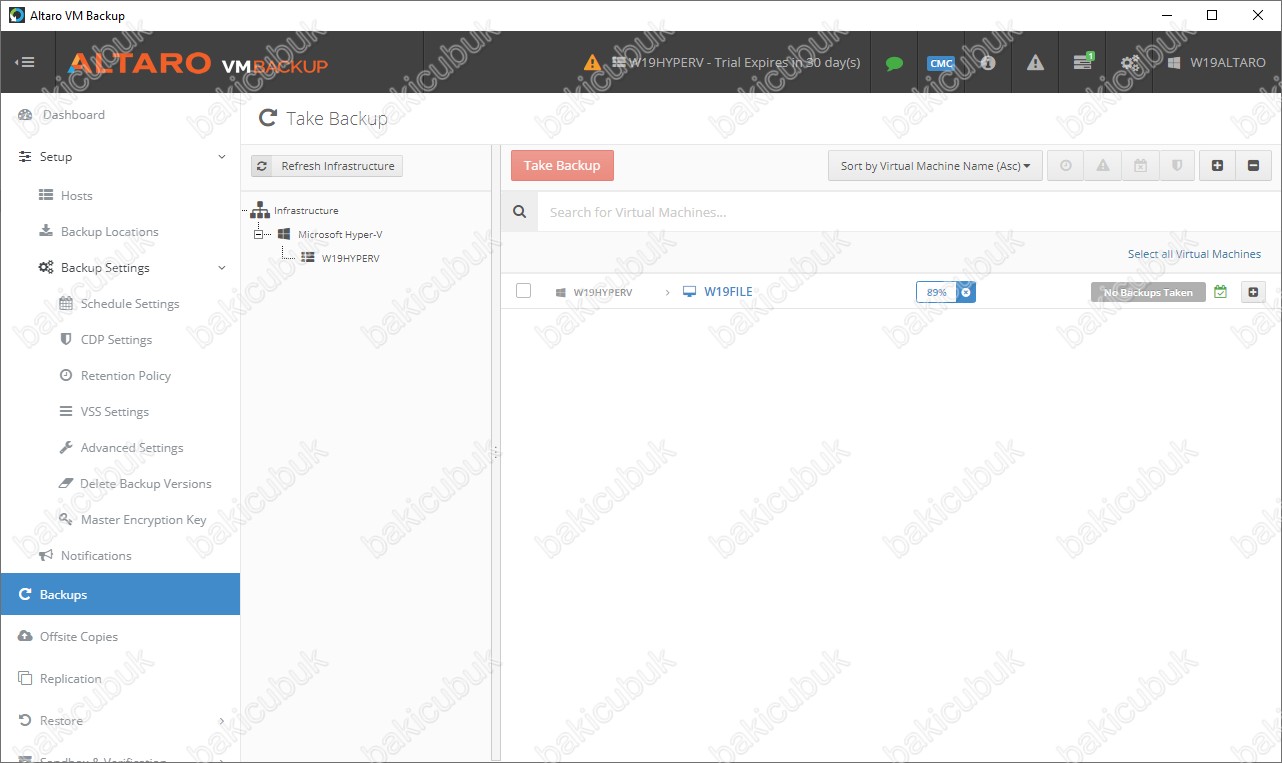Open the server tasks icon with badge
Viewport: 1282px width, 763px height.
pyautogui.click(x=1083, y=62)
